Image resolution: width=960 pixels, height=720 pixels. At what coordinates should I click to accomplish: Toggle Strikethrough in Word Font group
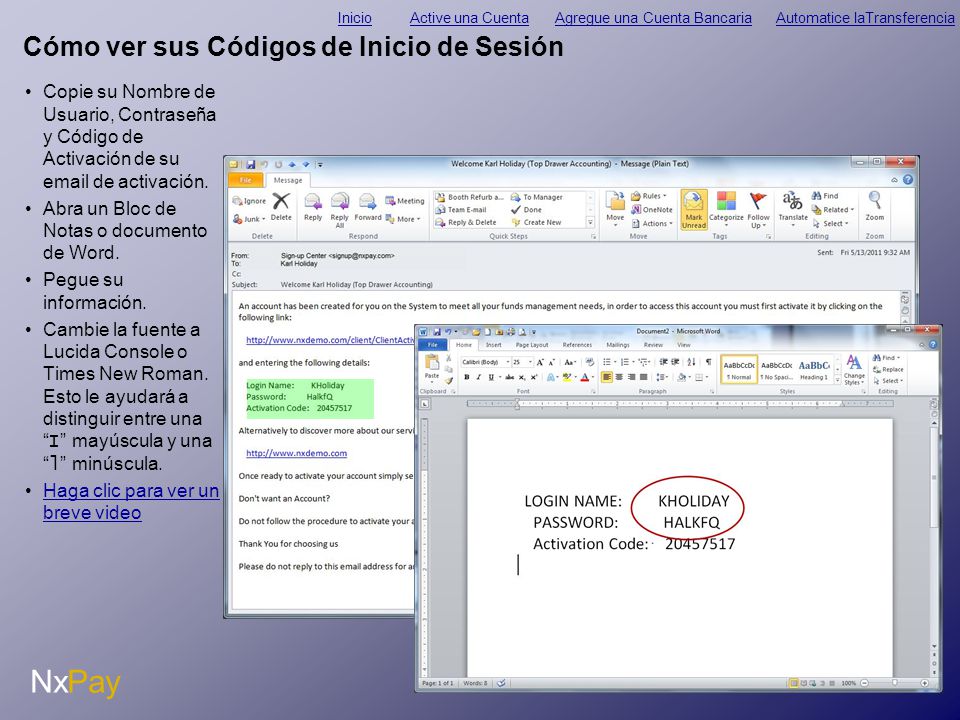(509, 377)
